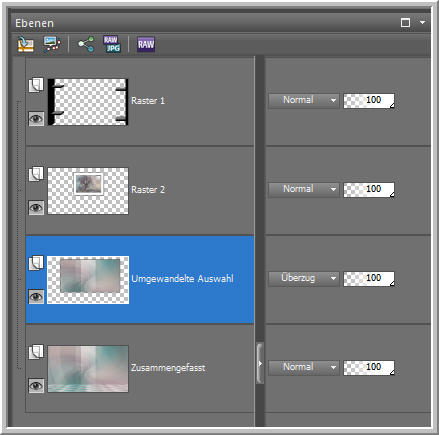Click layer type icon of Zusammengefasst layer
439x435 pixels.
click(x=36, y=352)
